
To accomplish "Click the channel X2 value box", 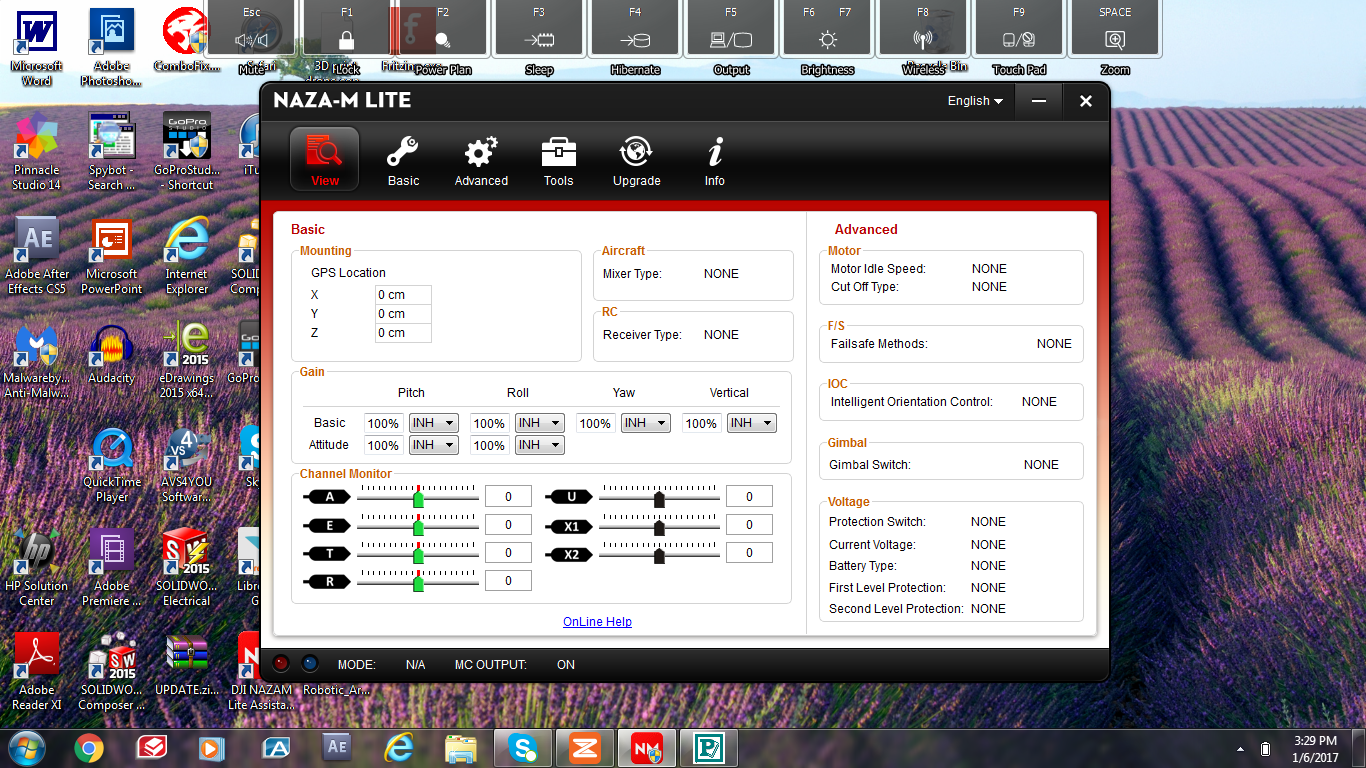I will (x=749, y=553).
